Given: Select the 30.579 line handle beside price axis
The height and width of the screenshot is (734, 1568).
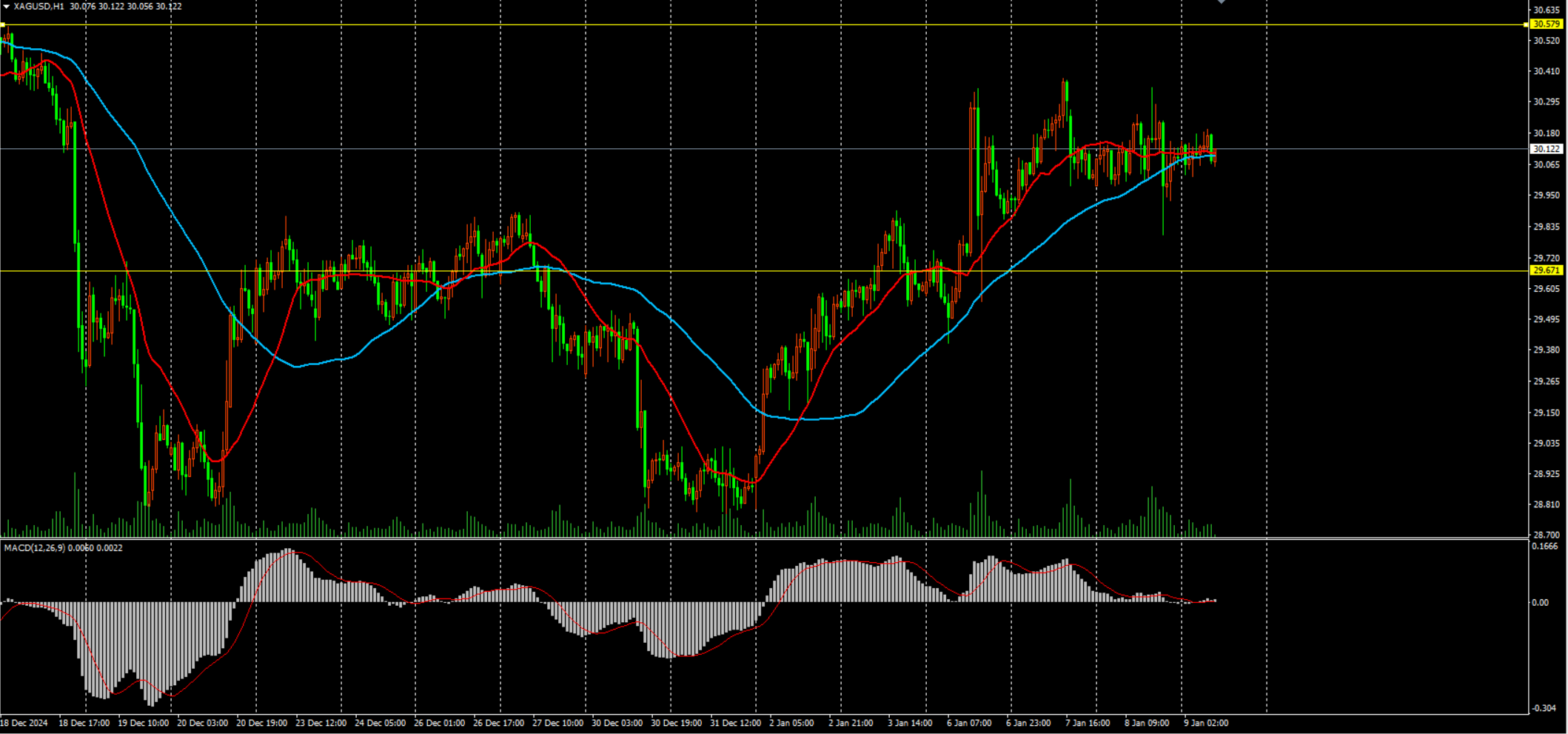Looking at the screenshot, I should tap(1526, 24).
